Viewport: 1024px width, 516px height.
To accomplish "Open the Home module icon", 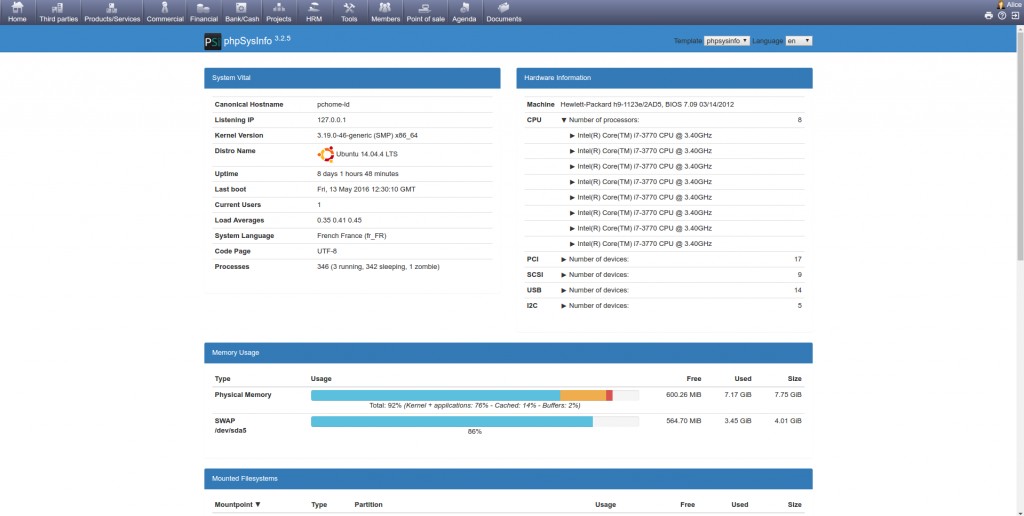I will pyautogui.click(x=17, y=12).
